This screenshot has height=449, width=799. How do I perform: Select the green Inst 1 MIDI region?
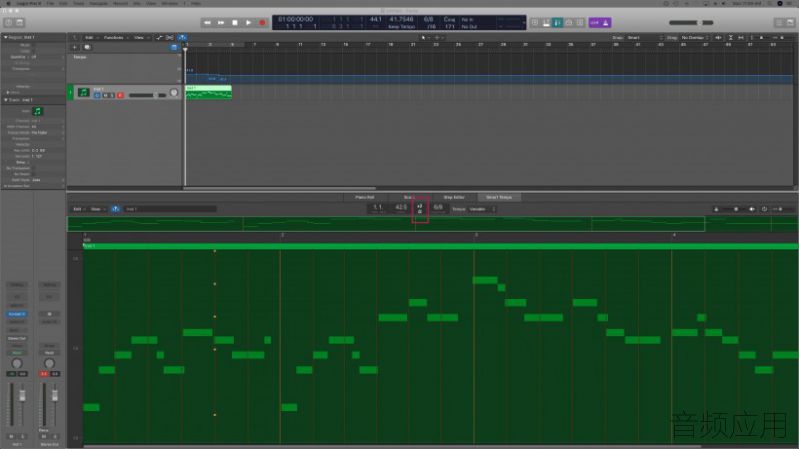coord(208,92)
